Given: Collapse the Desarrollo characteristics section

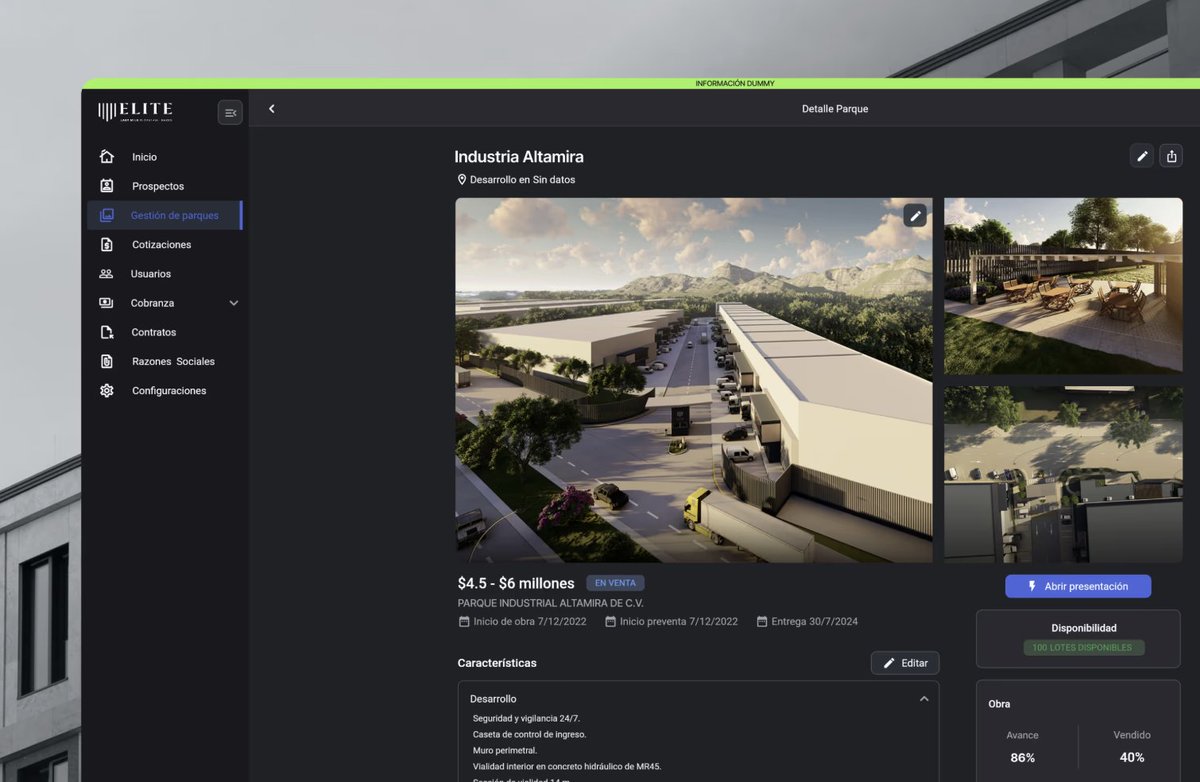Looking at the screenshot, I should tap(924, 699).
